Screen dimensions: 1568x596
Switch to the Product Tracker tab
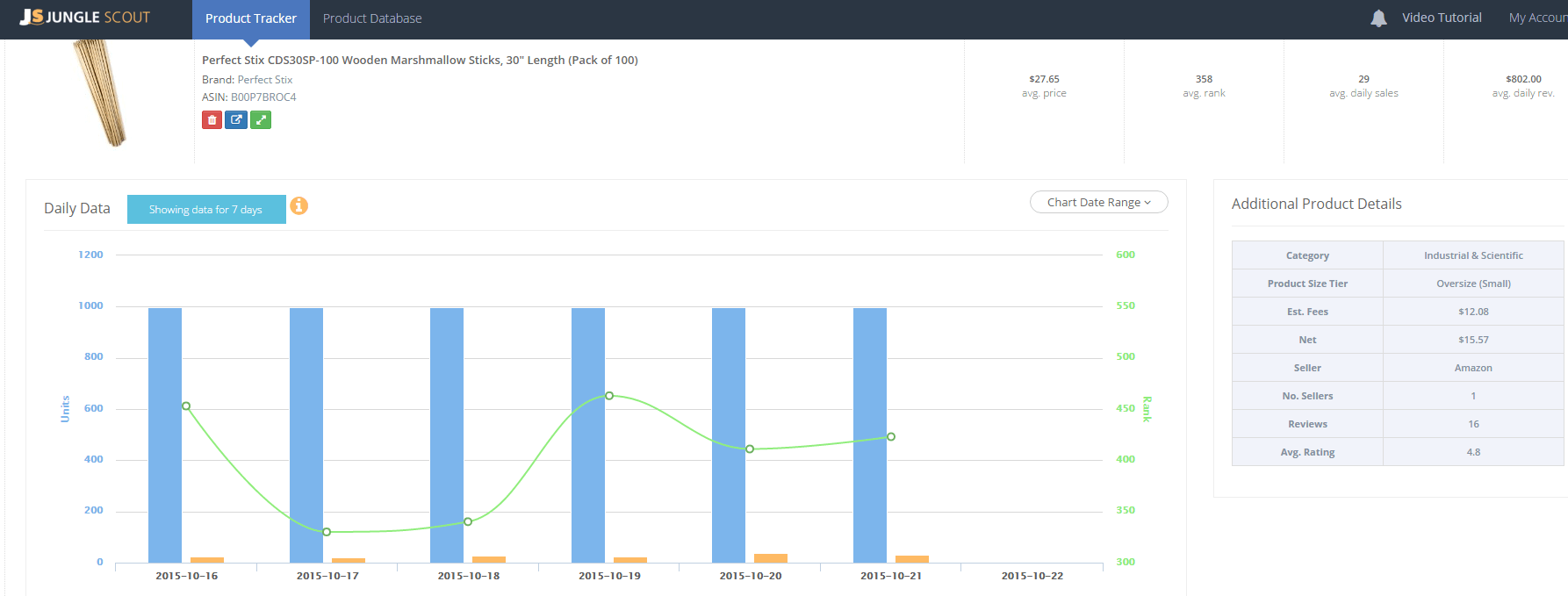click(251, 18)
